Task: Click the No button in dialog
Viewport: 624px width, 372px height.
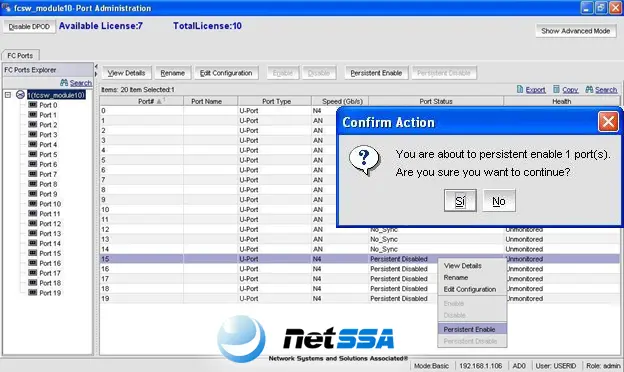Action: 499,201
